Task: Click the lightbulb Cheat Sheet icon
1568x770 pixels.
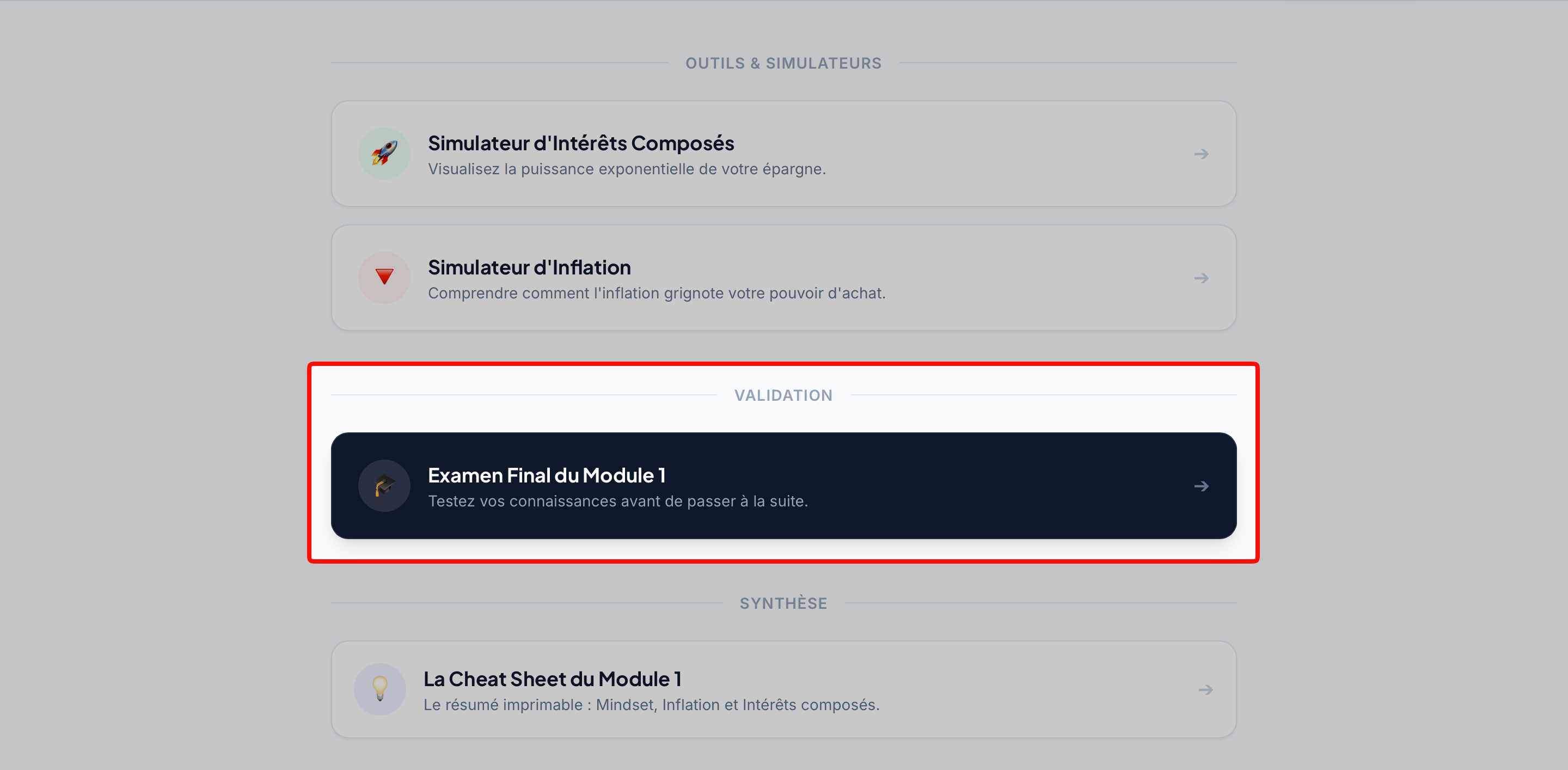Action: [380, 689]
